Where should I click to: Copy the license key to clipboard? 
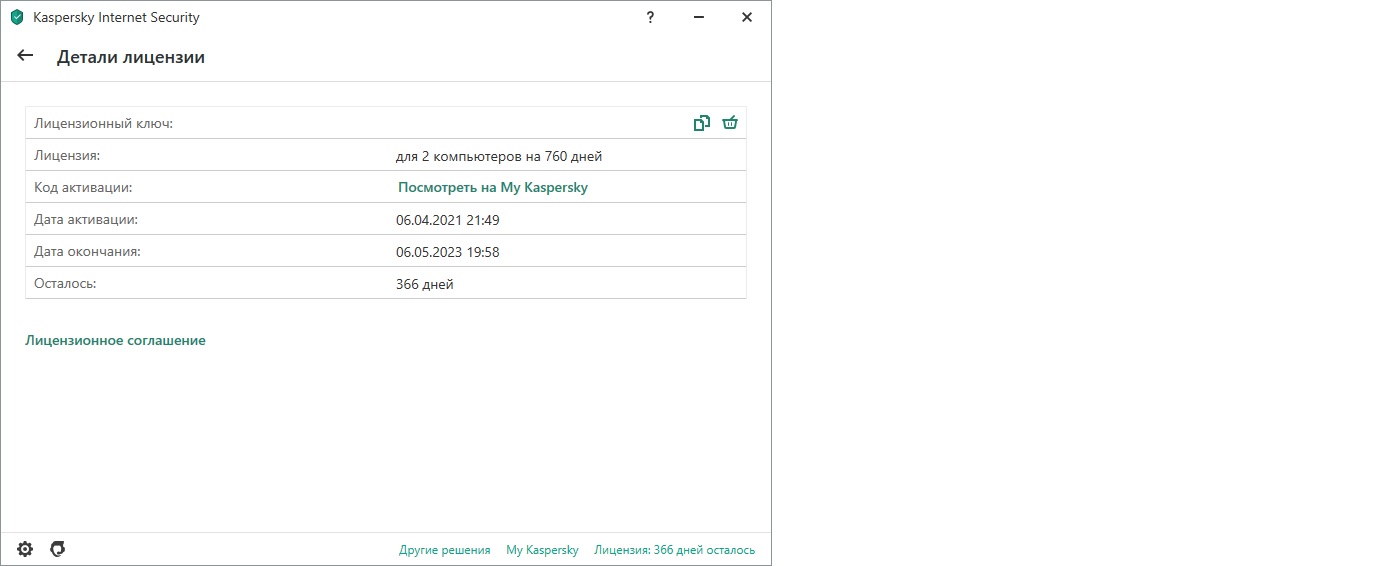pyautogui.click(x=702, y=123)
